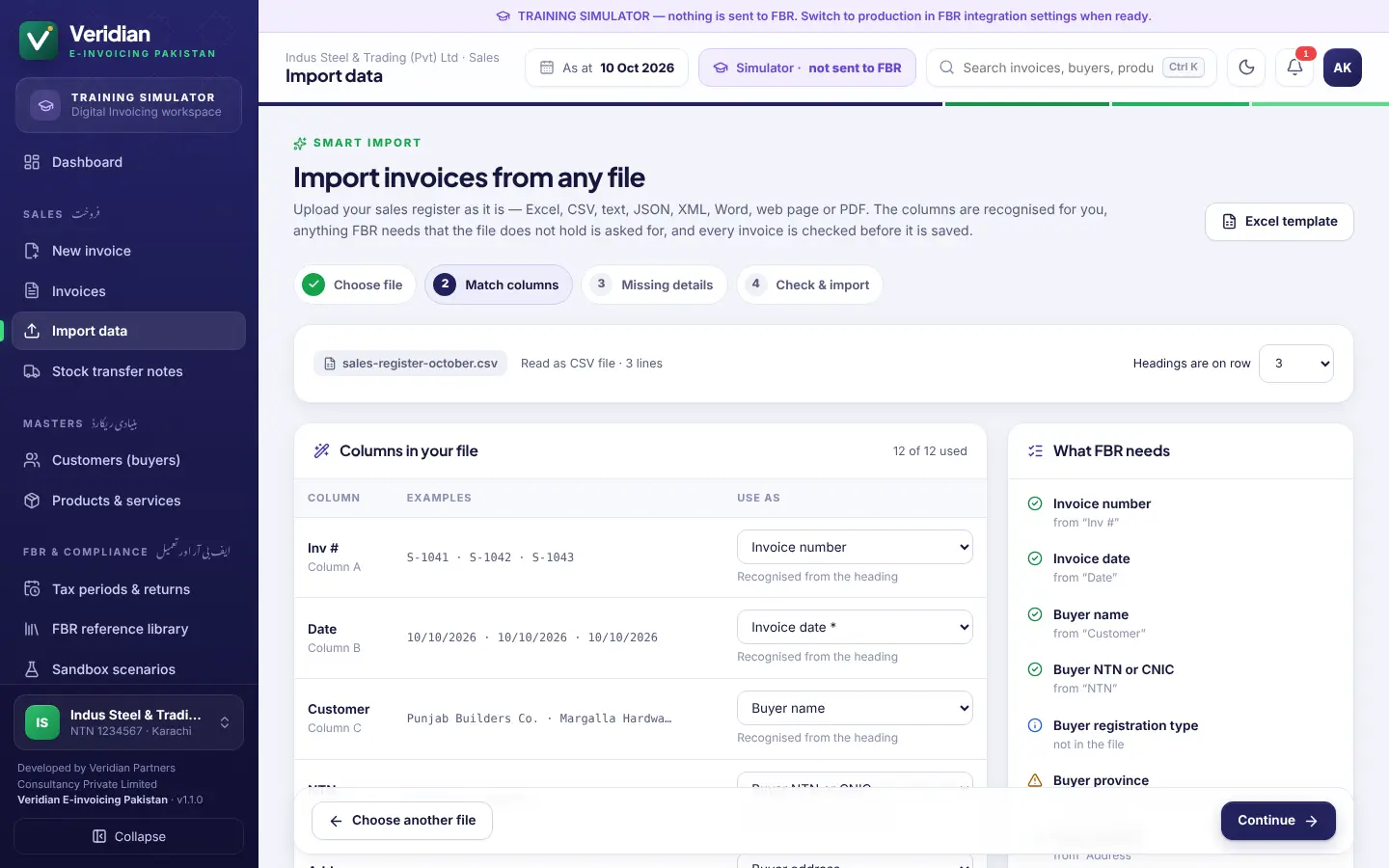Open the Headings are on row dropdown
The width and height of the screenshot is (1389, 868).
tap(1296, 364)
